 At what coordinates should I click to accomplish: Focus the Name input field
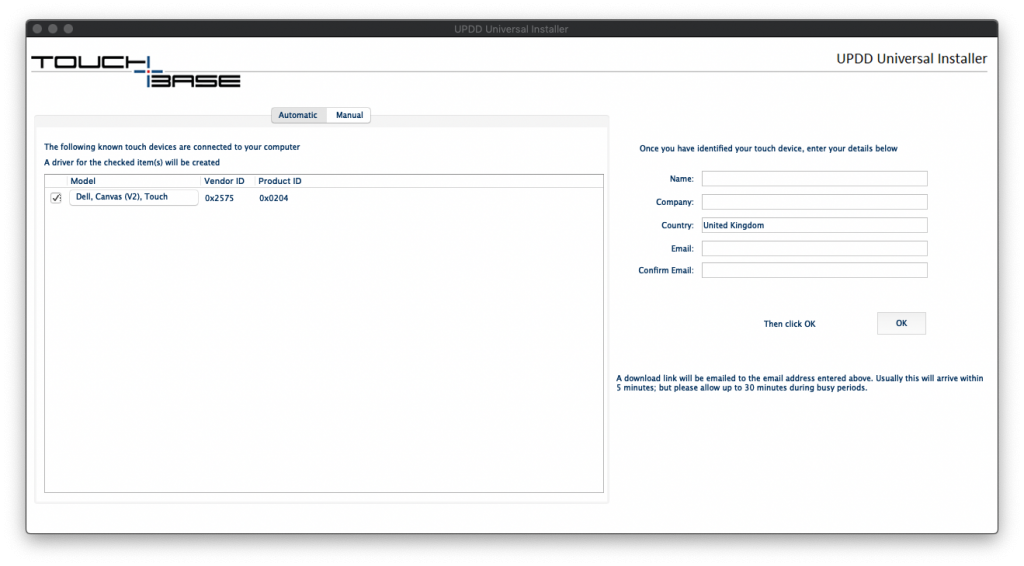[x=814, y=178]
